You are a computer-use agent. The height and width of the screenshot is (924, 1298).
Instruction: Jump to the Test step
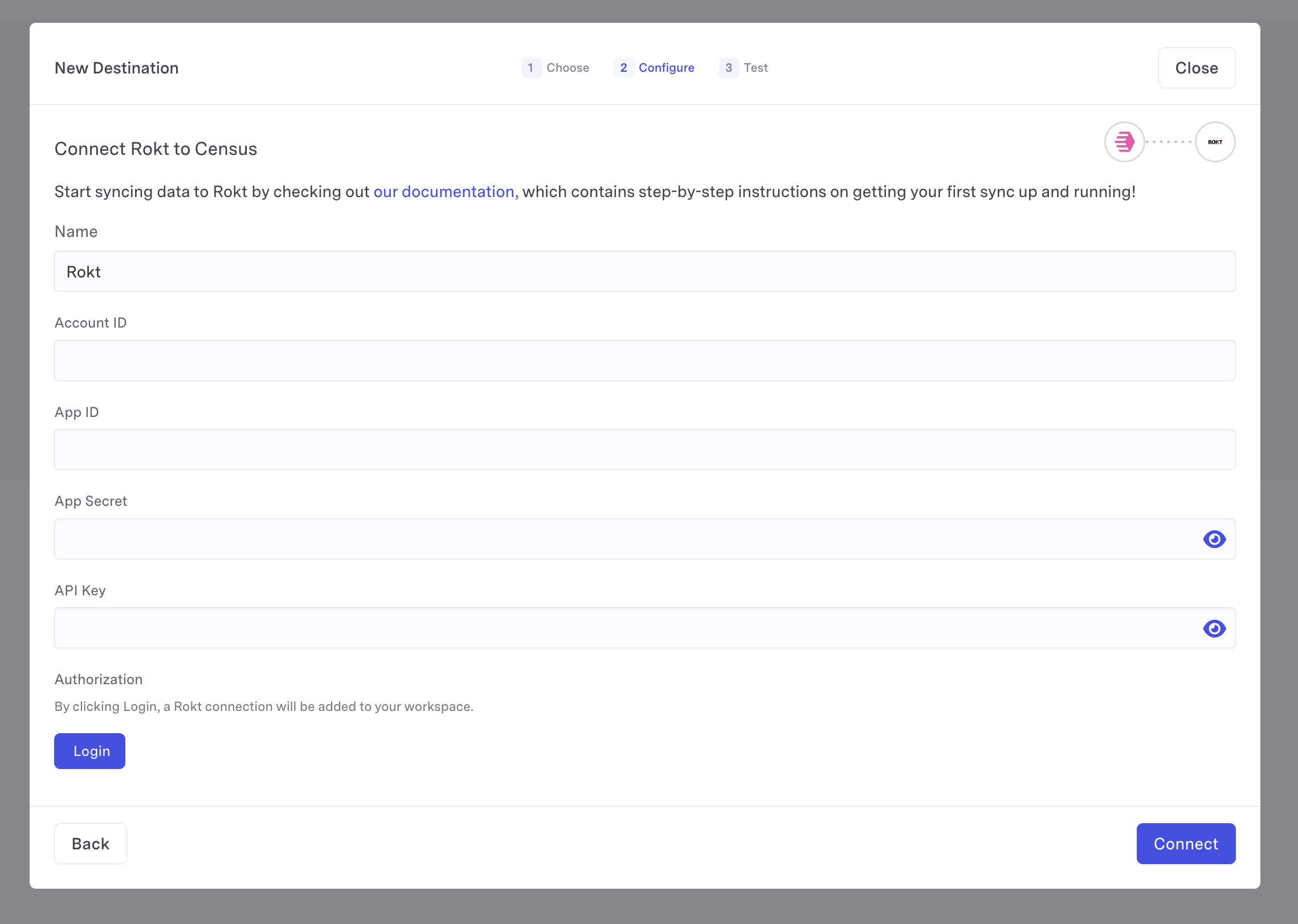click(x=744, y=68)
